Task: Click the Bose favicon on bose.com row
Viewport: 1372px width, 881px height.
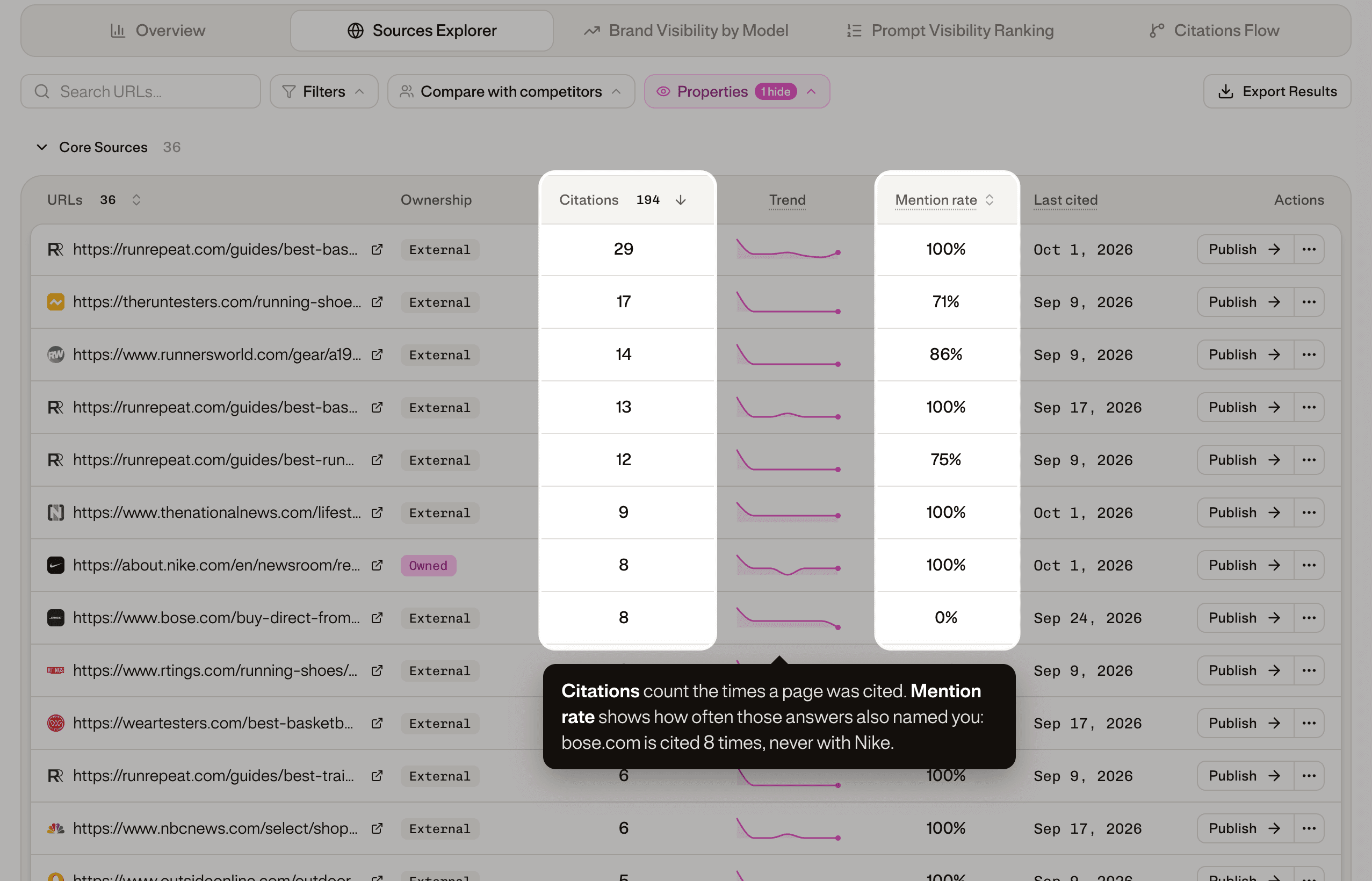Action: (x=55, y=618)
